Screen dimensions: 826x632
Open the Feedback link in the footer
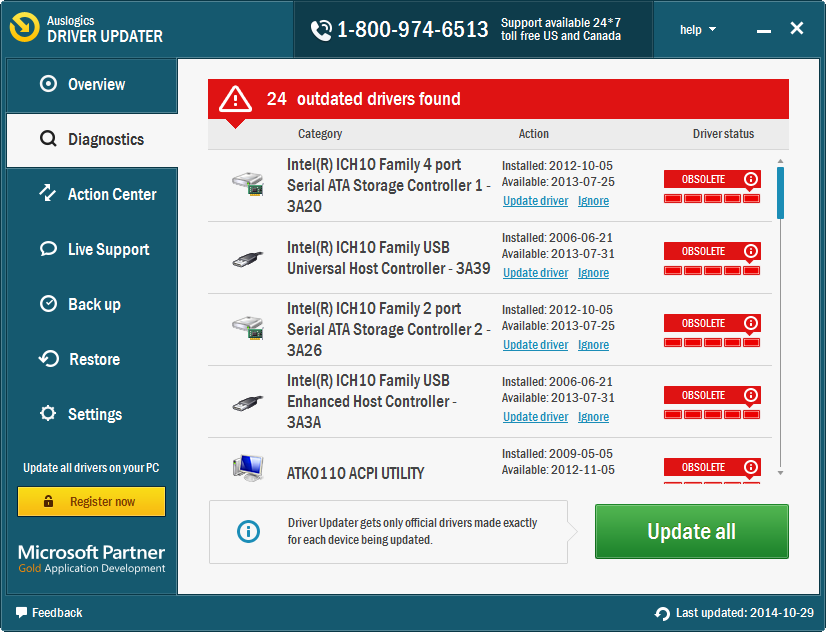point(49,613)
